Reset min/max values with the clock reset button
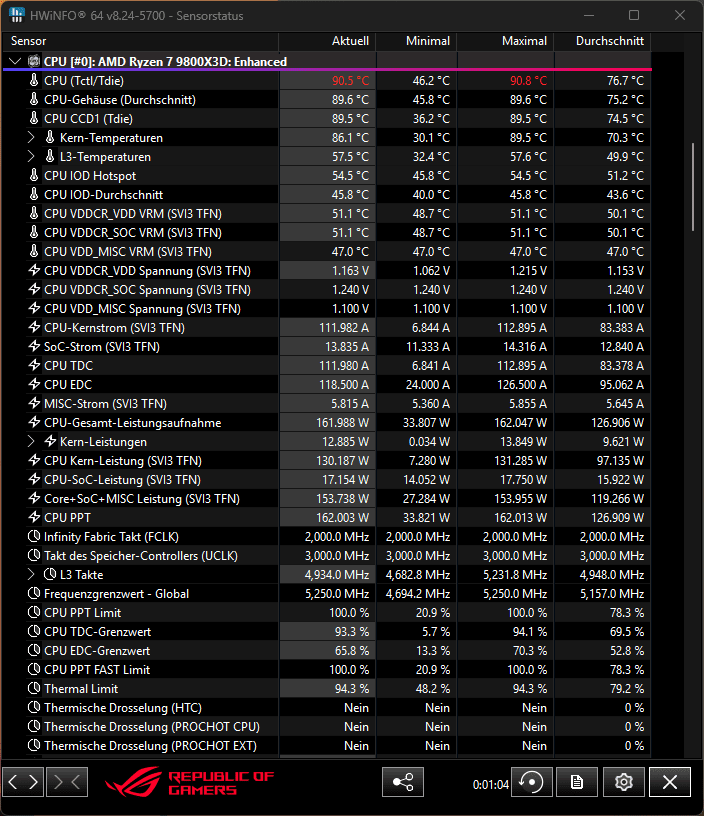This screenshot has height=816, width=704. point(532,782)
